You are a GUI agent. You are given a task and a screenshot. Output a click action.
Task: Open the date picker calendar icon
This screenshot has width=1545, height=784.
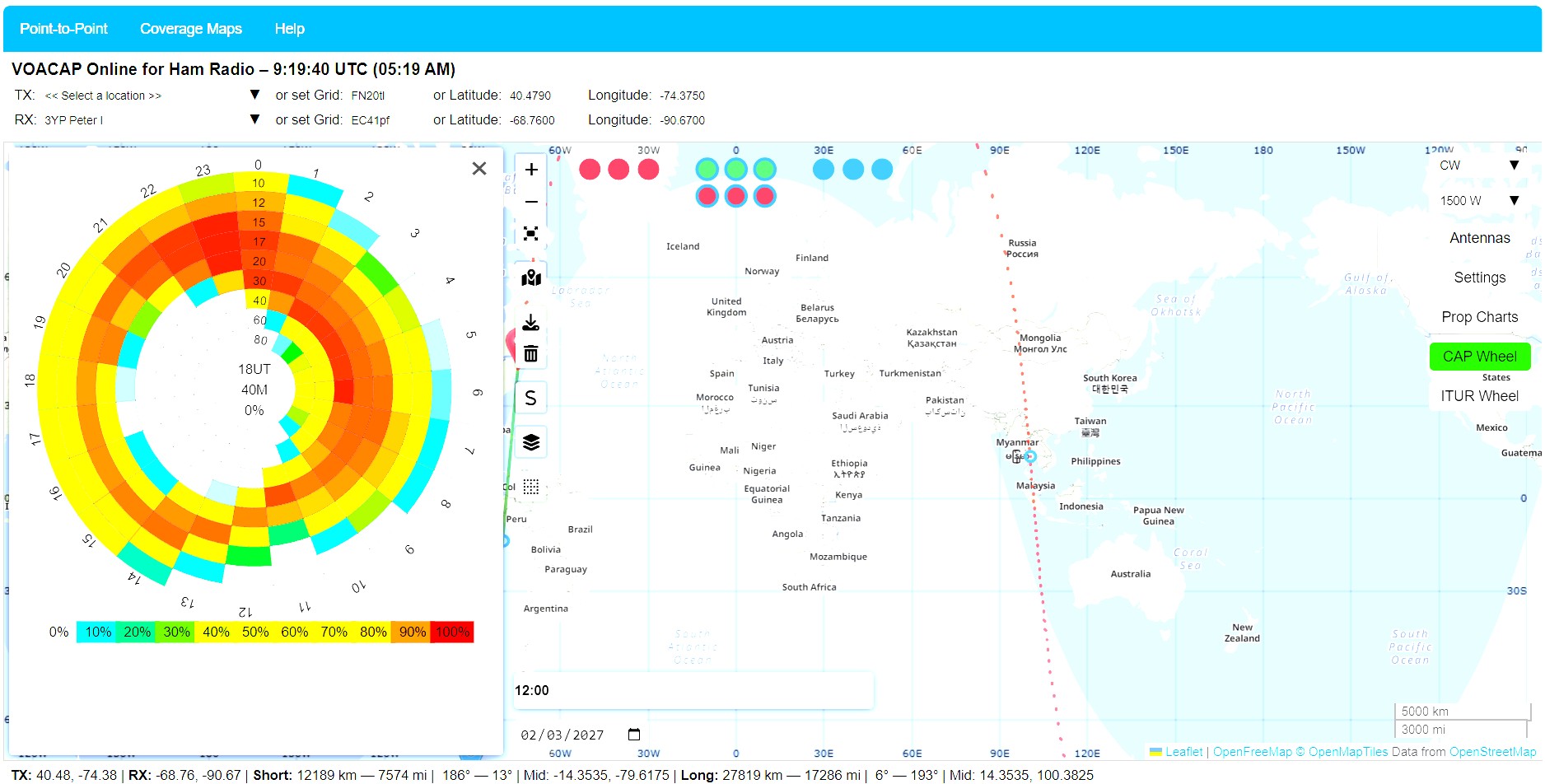(634, 735)
